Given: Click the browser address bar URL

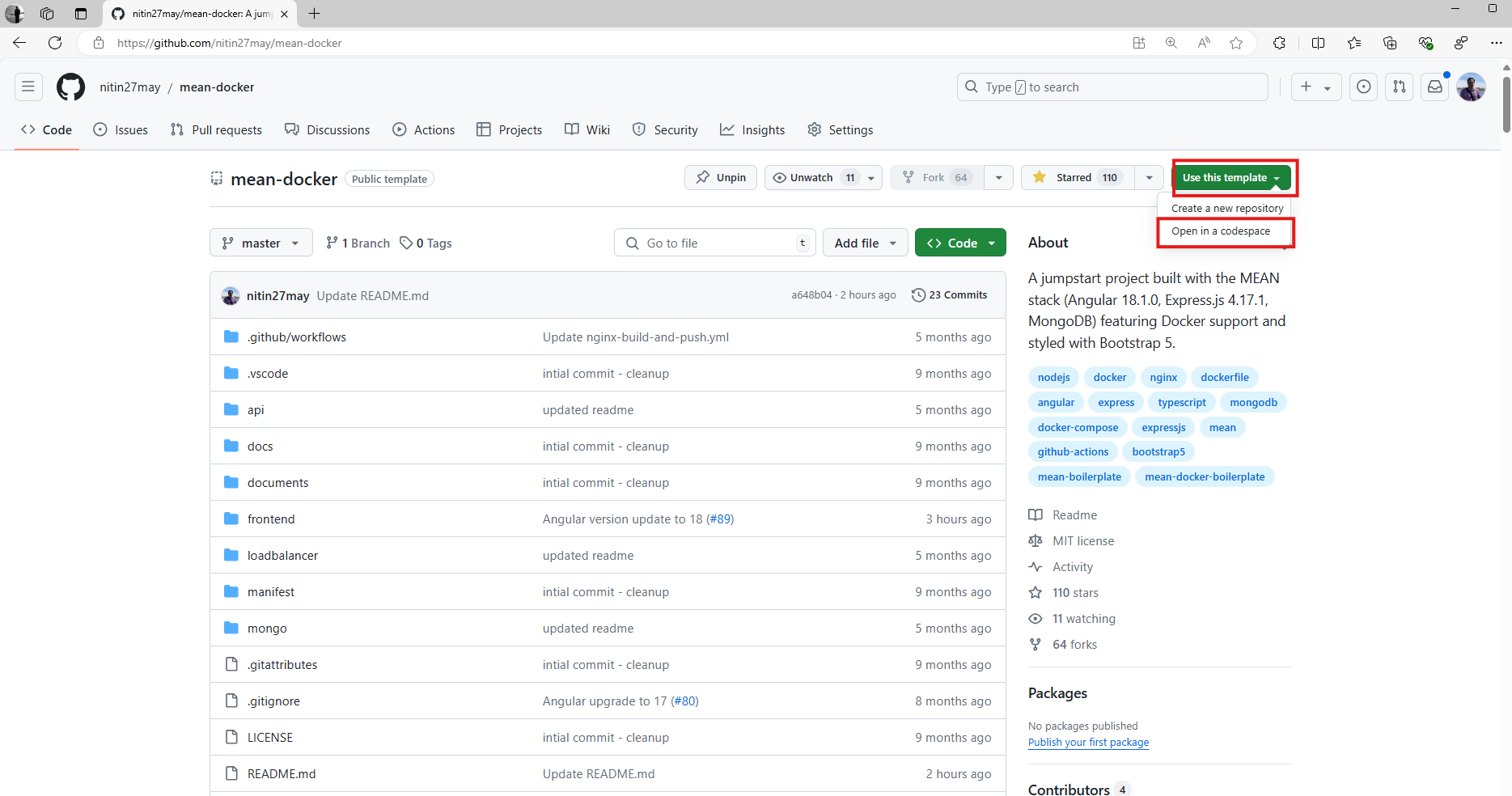Looking at the screenshot, I should point(229,43).
